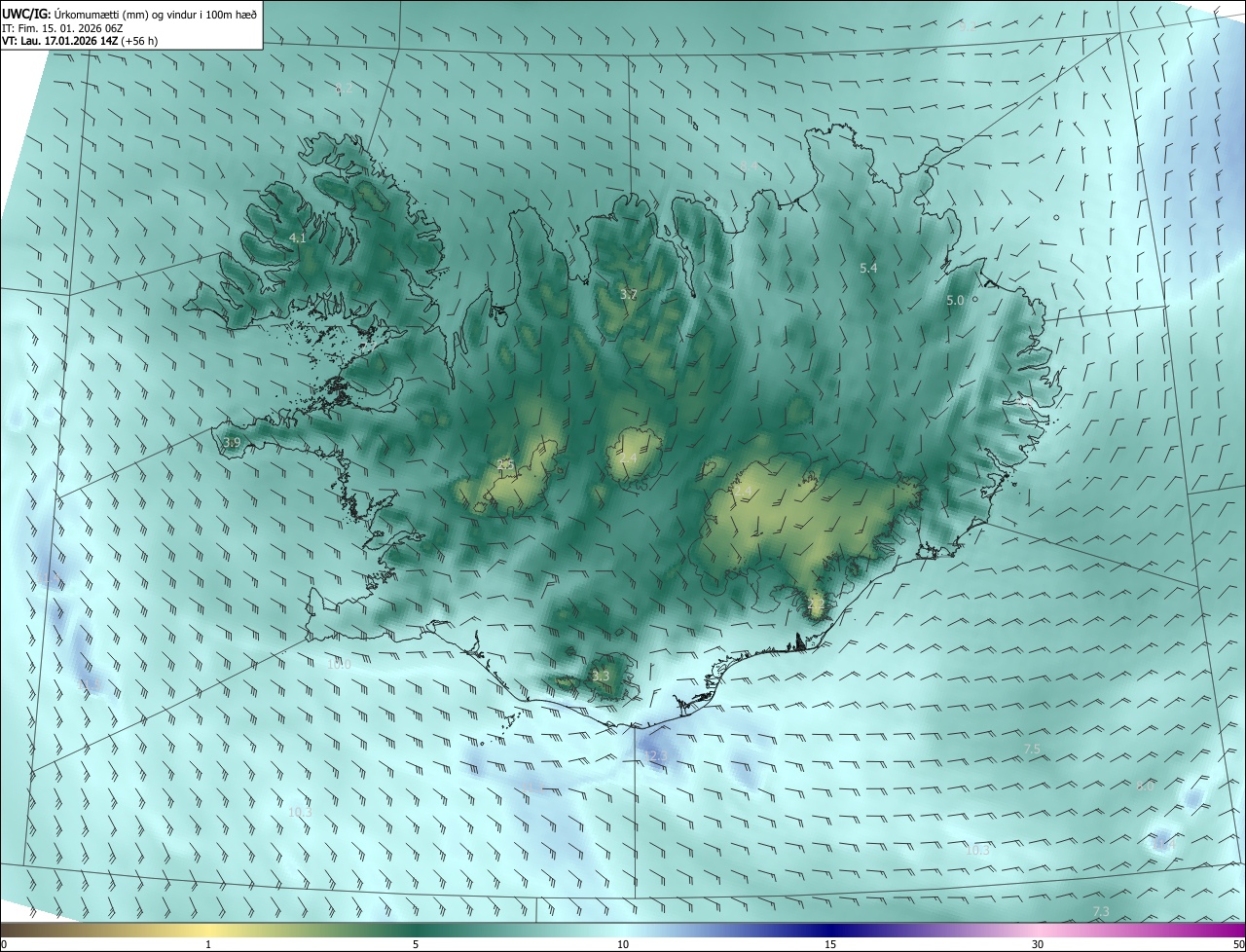This screenshot has width=1246, height=952.
Task: Click the 3.3 value on the southern glacier
Action: click(601, 677)
